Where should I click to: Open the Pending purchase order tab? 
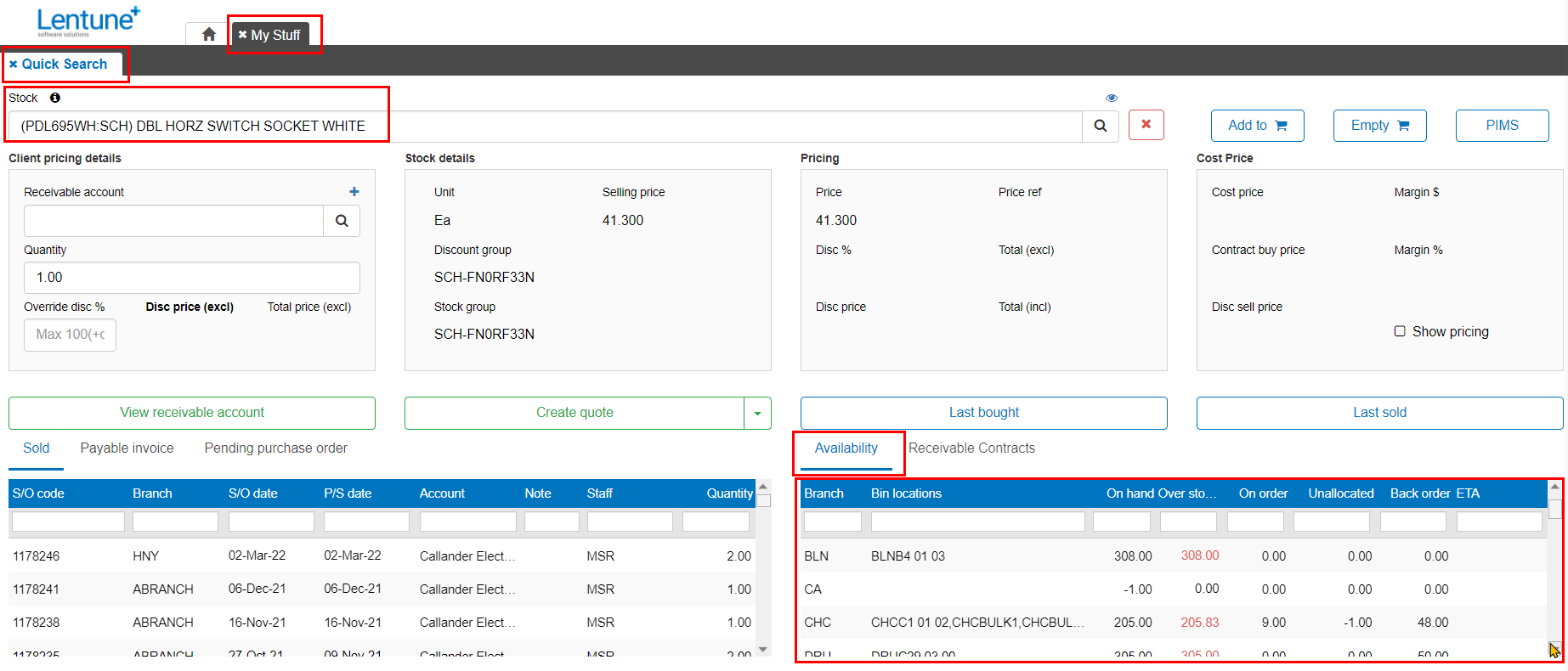pyautogui.click(x=276, y=448)
